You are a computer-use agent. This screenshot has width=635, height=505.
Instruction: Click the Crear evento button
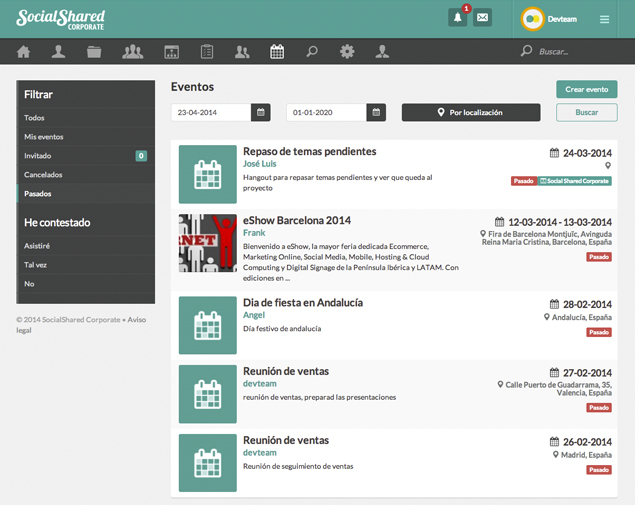pyautogui.click(x=586, y=89)
